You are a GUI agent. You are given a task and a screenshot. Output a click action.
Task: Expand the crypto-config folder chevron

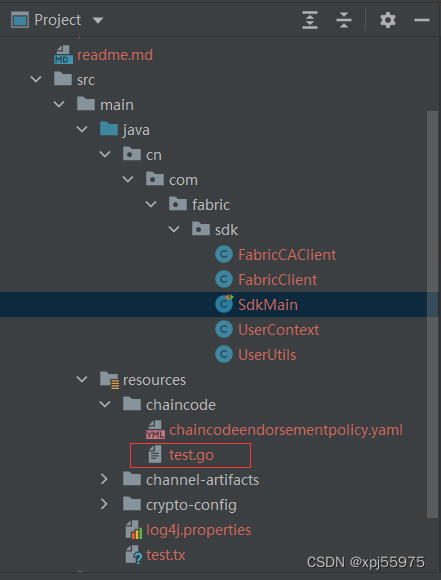pos(104,504)
